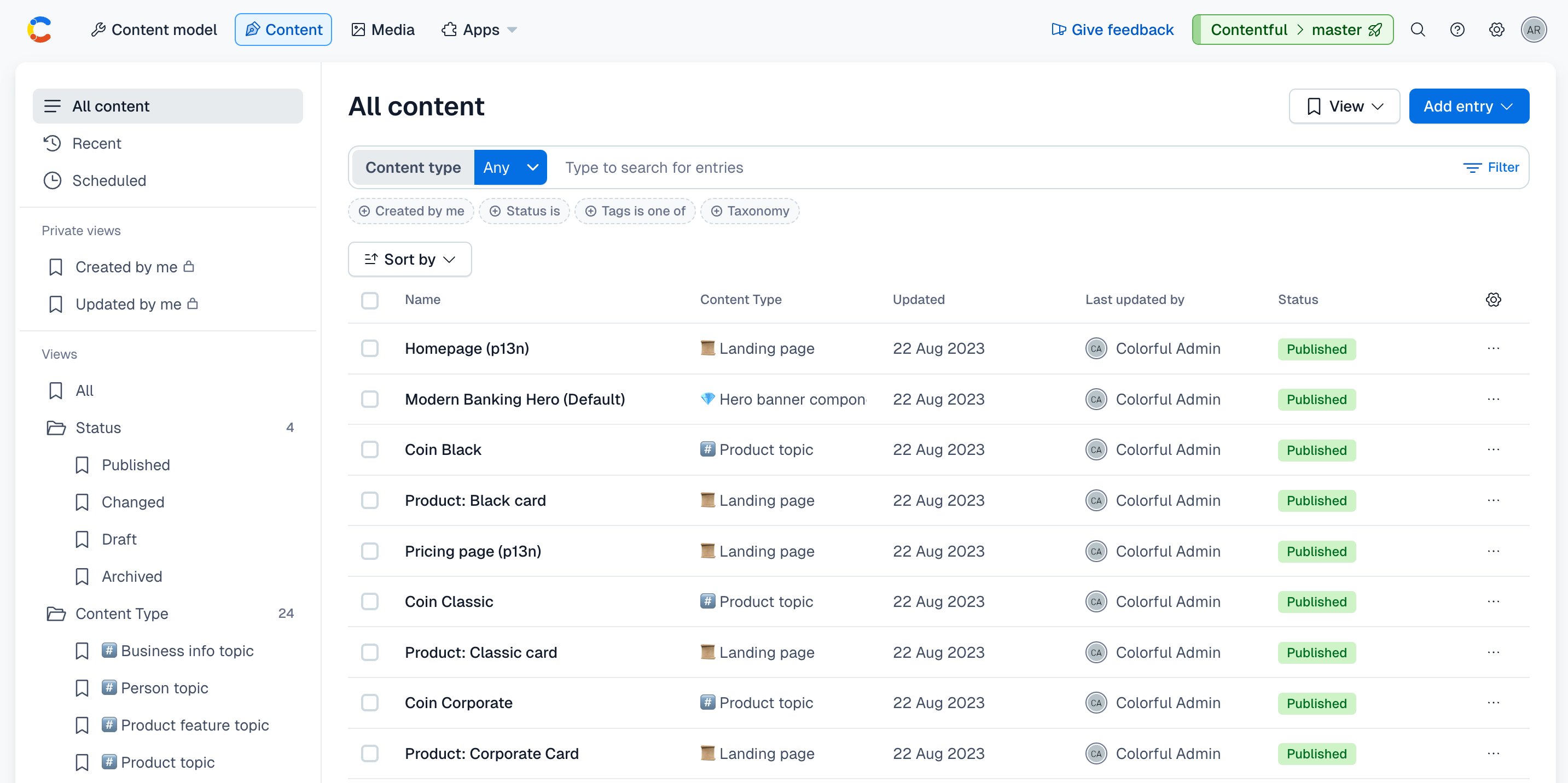The height and width of the screenshot is (783, 1568).
Task: Click the Published status filter view
Action: point(135,464)
